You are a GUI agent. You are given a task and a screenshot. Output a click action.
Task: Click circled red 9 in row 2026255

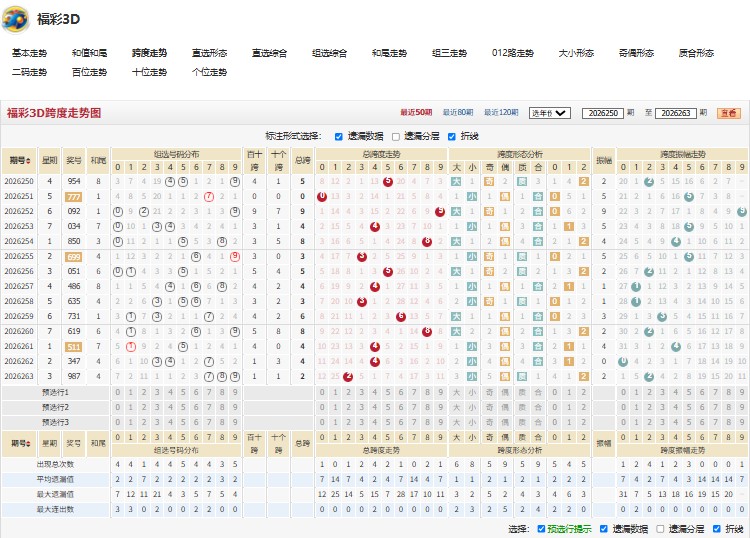(x=235, y=256)
